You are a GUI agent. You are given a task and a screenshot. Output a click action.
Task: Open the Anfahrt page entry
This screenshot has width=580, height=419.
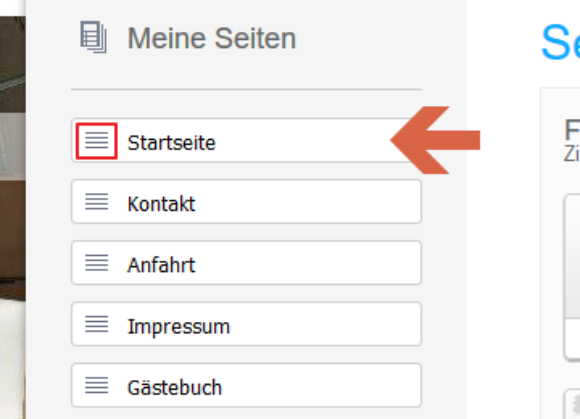[x=246, y=263]
